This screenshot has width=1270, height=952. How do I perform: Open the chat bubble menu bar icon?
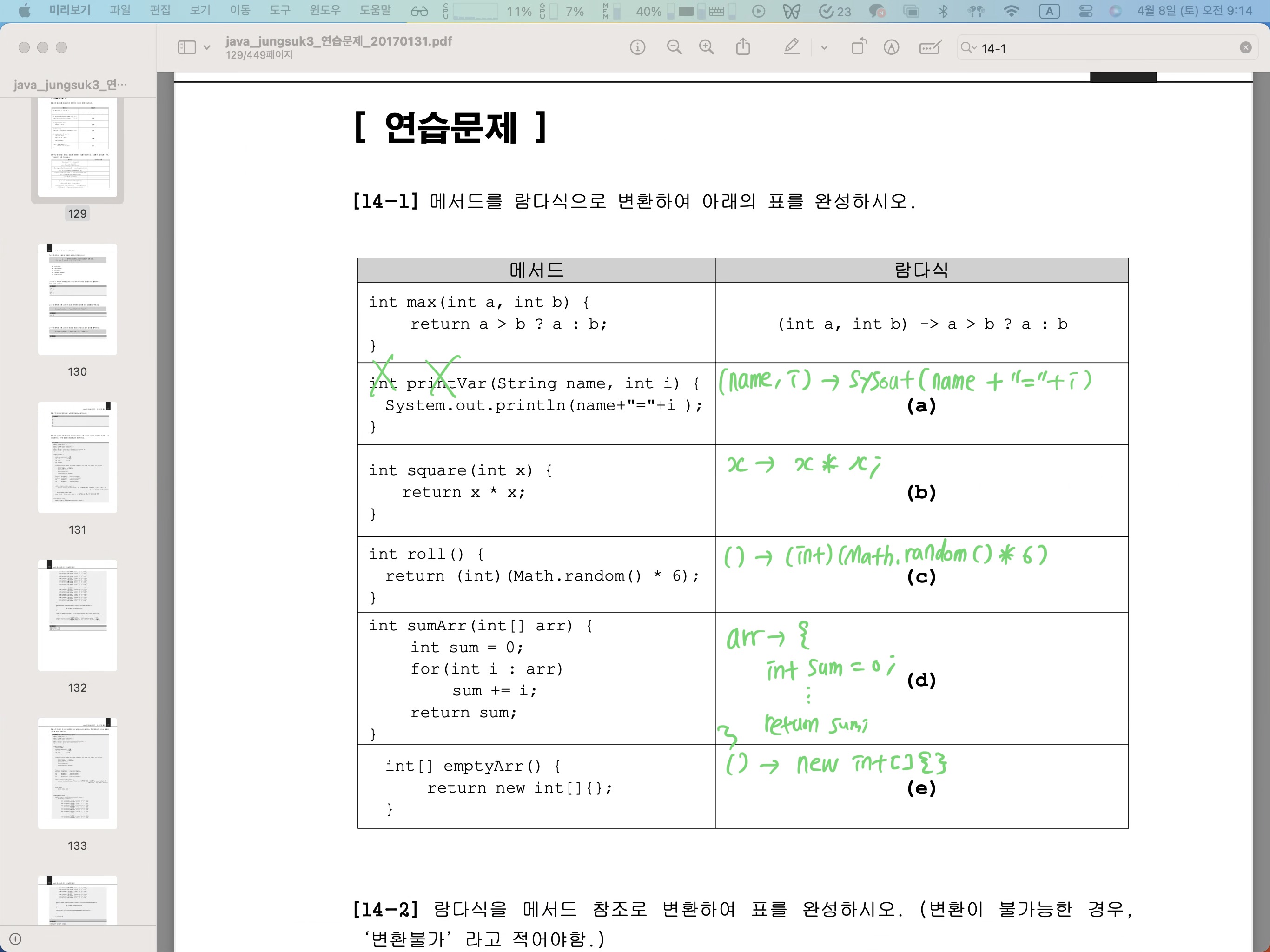pos(877,11)
